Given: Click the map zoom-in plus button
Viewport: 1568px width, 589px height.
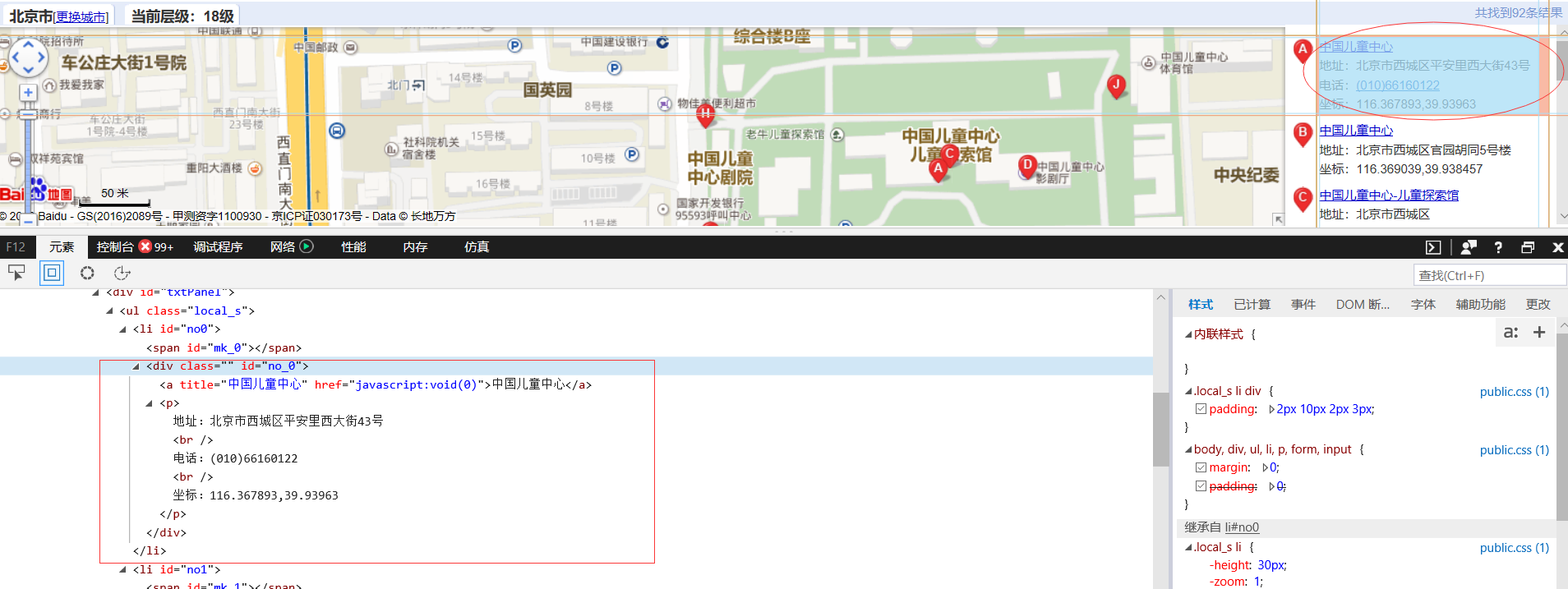Looking at the screenshot, I should tap(28, 93).
